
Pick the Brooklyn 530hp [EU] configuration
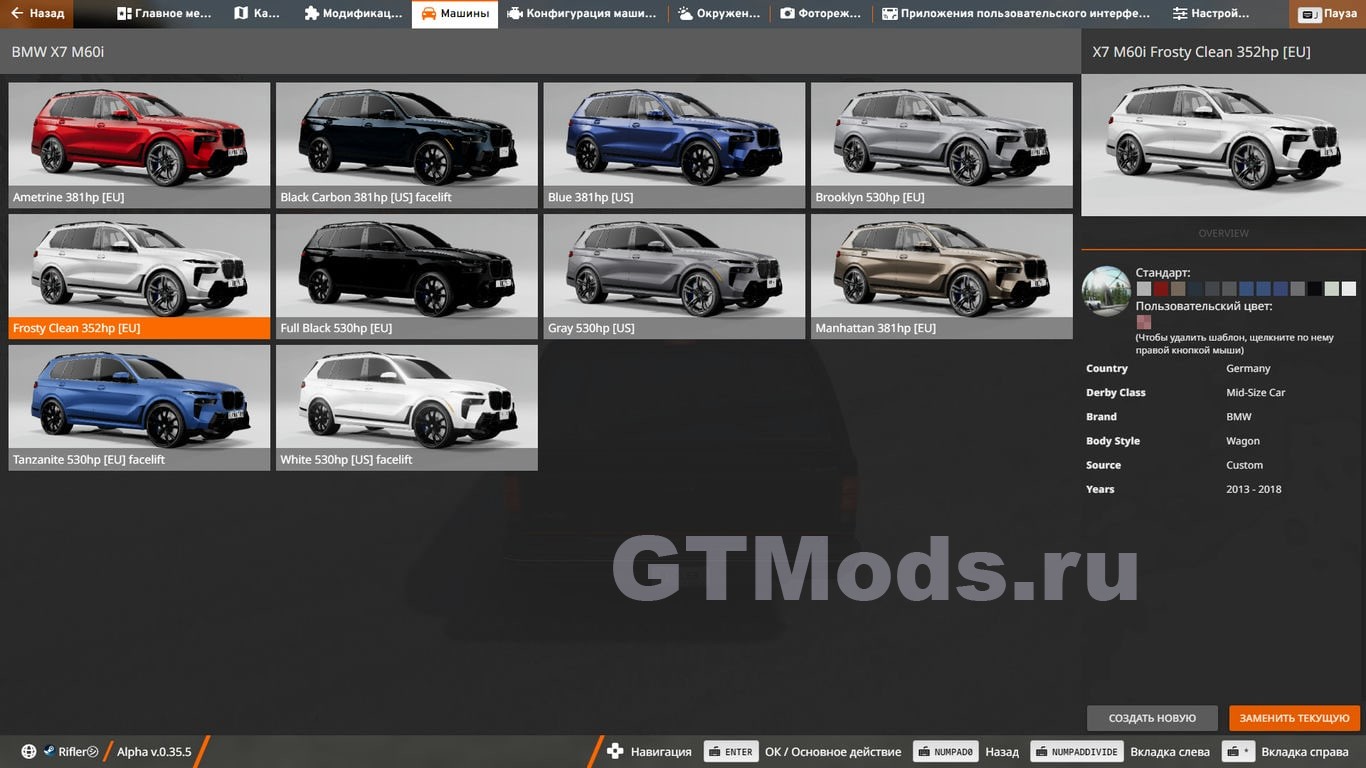pyautogui.click(x=942, y=145)
